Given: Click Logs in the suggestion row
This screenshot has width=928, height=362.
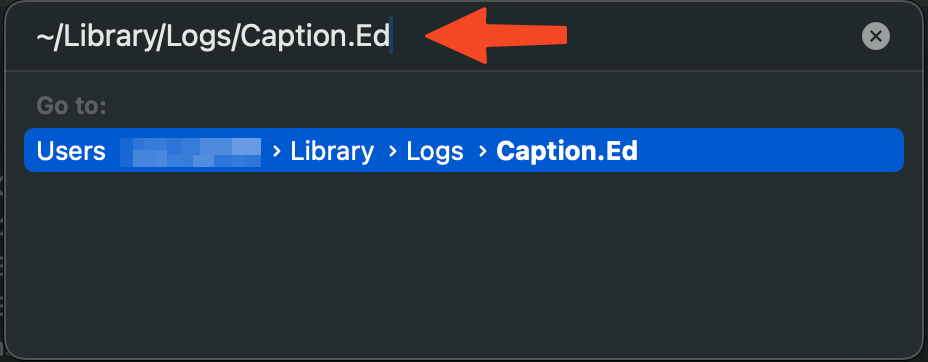Looking at the screenshot, I should point(435,151).
